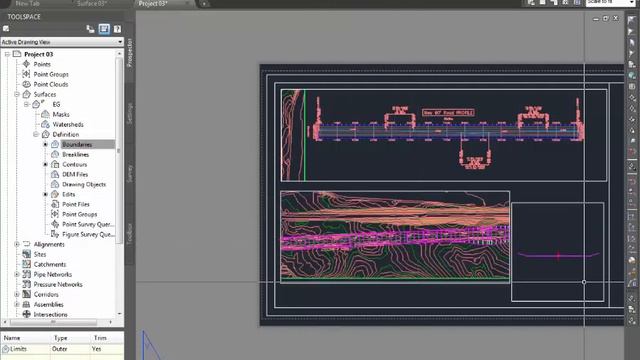Click the Contours node icon
This screenshot has width=640, height=360.
click(55, 164)
